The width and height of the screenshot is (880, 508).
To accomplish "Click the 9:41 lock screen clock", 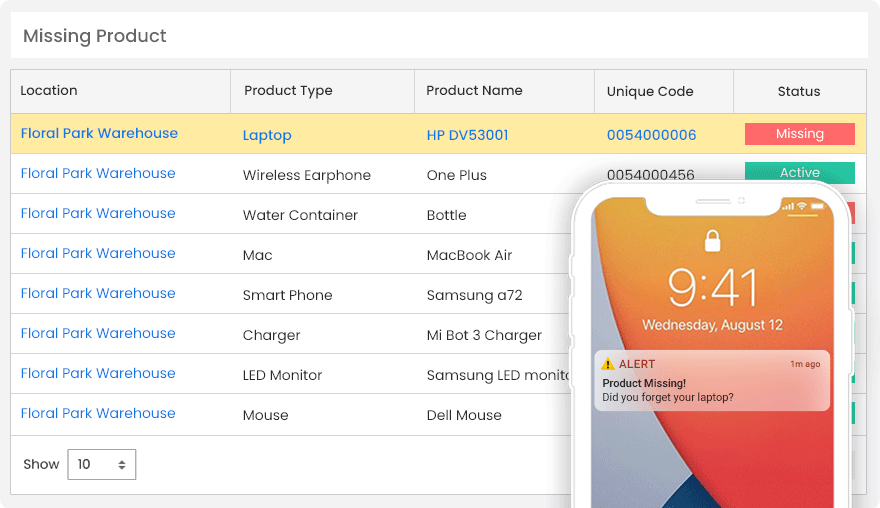I will pyautogui.click(x=712, y=289).
